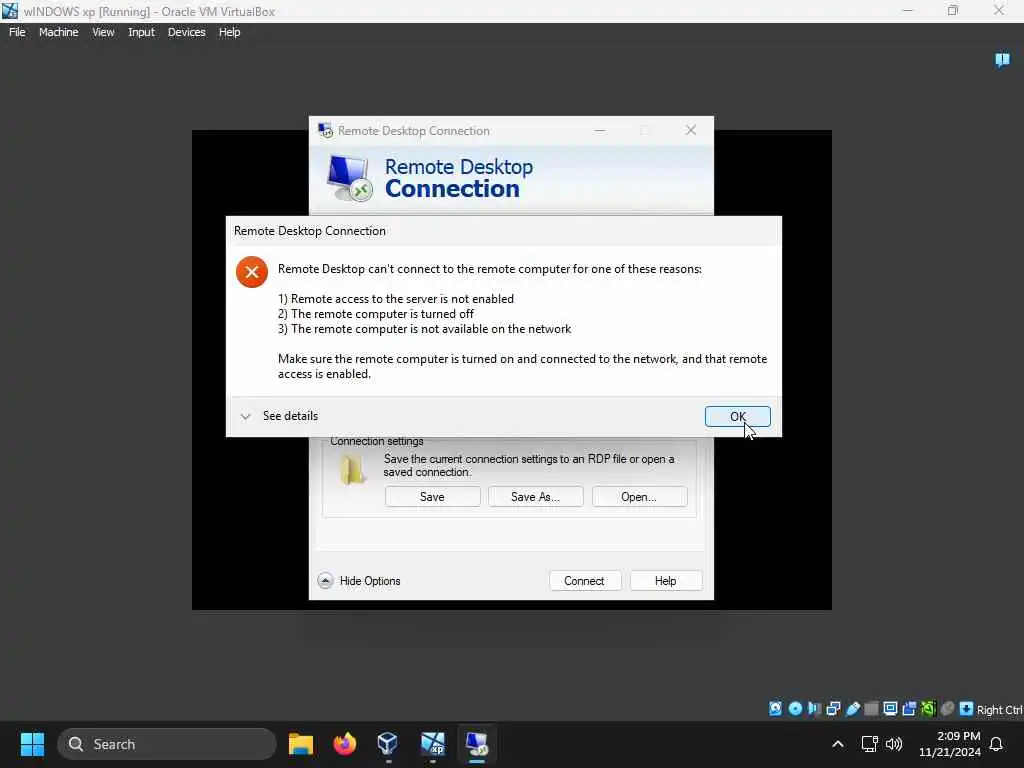The width and height of the screenshot is (1024, 768).
Task: Click the Help button in Remote Desktop window
Action: (x=665, y=581)
